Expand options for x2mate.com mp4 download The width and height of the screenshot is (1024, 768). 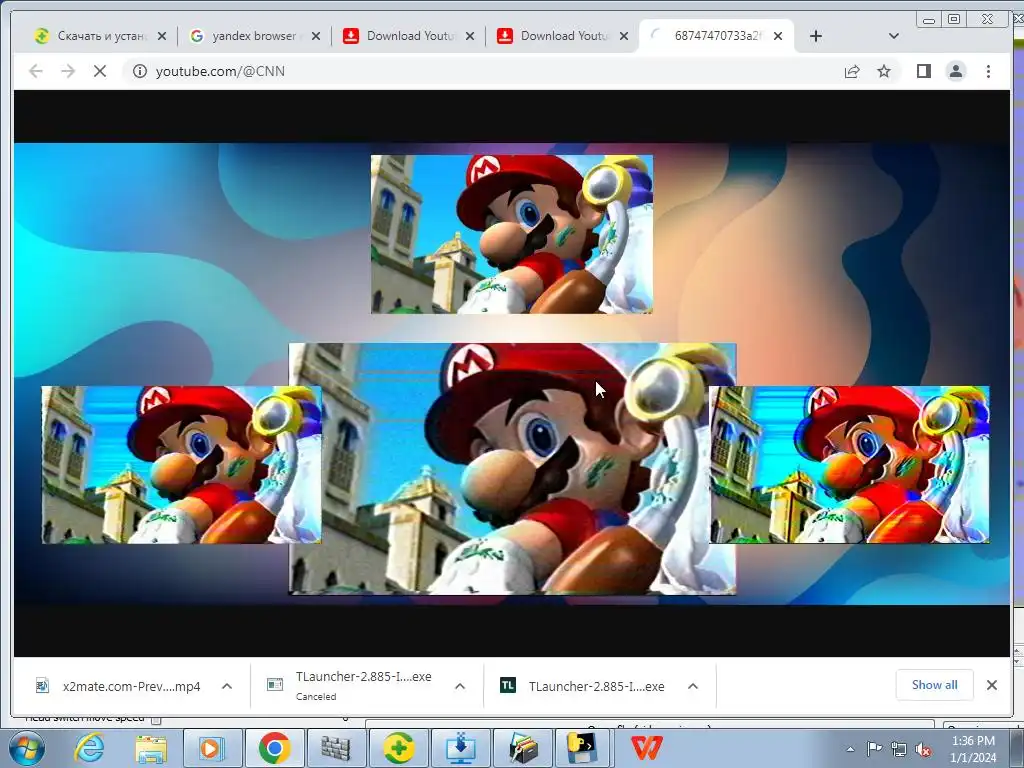coord(227,686)
